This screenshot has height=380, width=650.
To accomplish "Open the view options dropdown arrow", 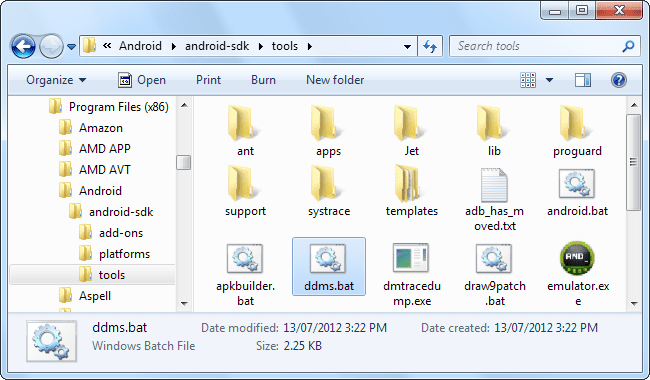I will pos(549,80).
